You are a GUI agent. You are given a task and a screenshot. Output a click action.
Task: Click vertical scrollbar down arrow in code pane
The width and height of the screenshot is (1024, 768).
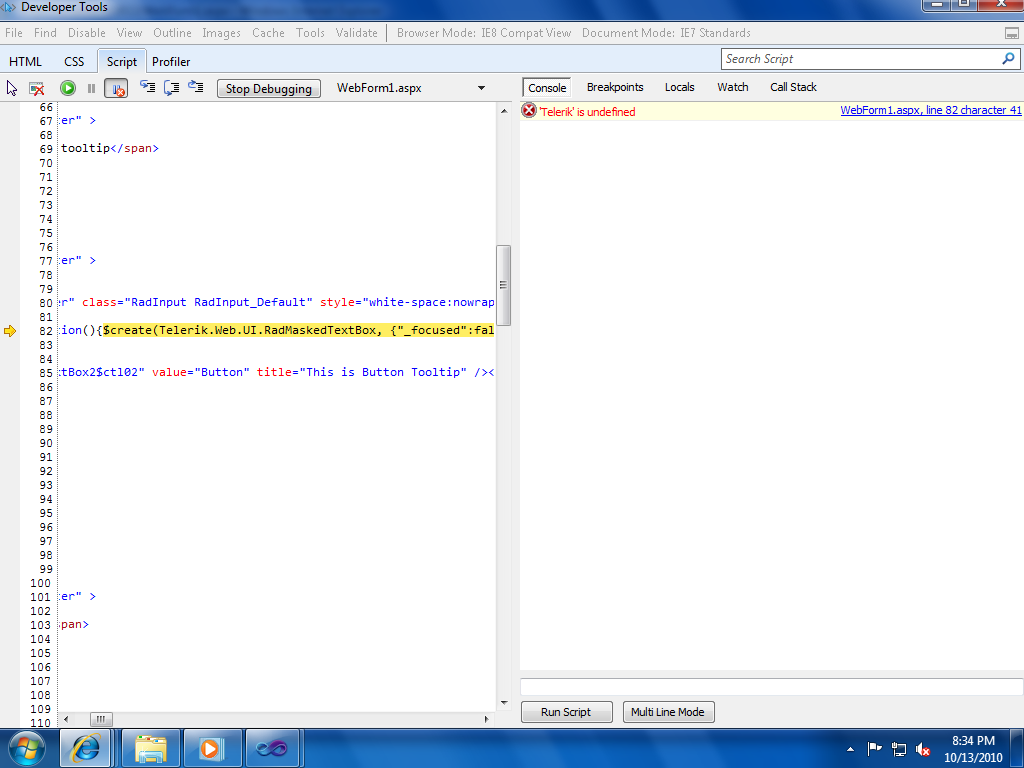pyautogui.click(x=504, y=703)
